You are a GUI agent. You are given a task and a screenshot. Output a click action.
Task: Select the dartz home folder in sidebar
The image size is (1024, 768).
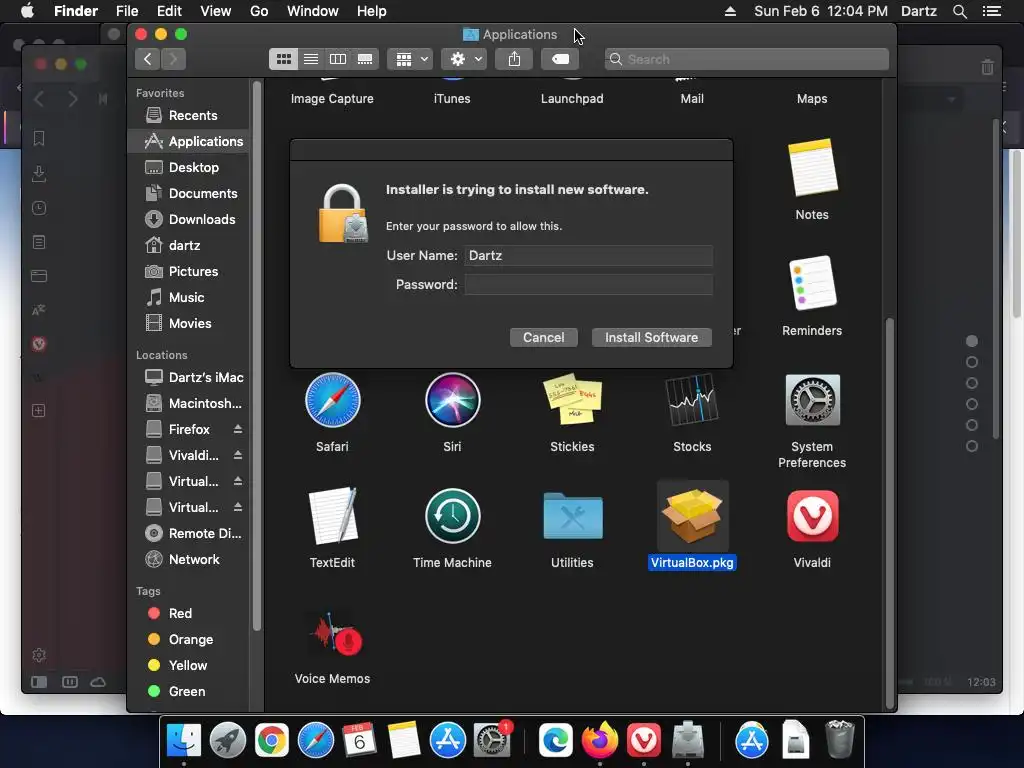tap(188, 246)
